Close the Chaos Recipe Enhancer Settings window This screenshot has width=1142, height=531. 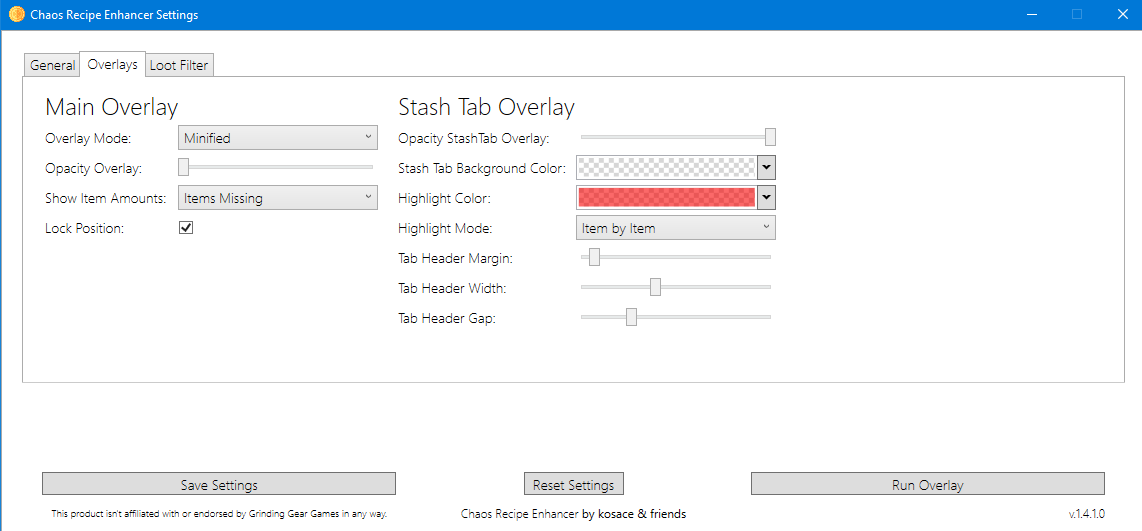(1121, 15)
